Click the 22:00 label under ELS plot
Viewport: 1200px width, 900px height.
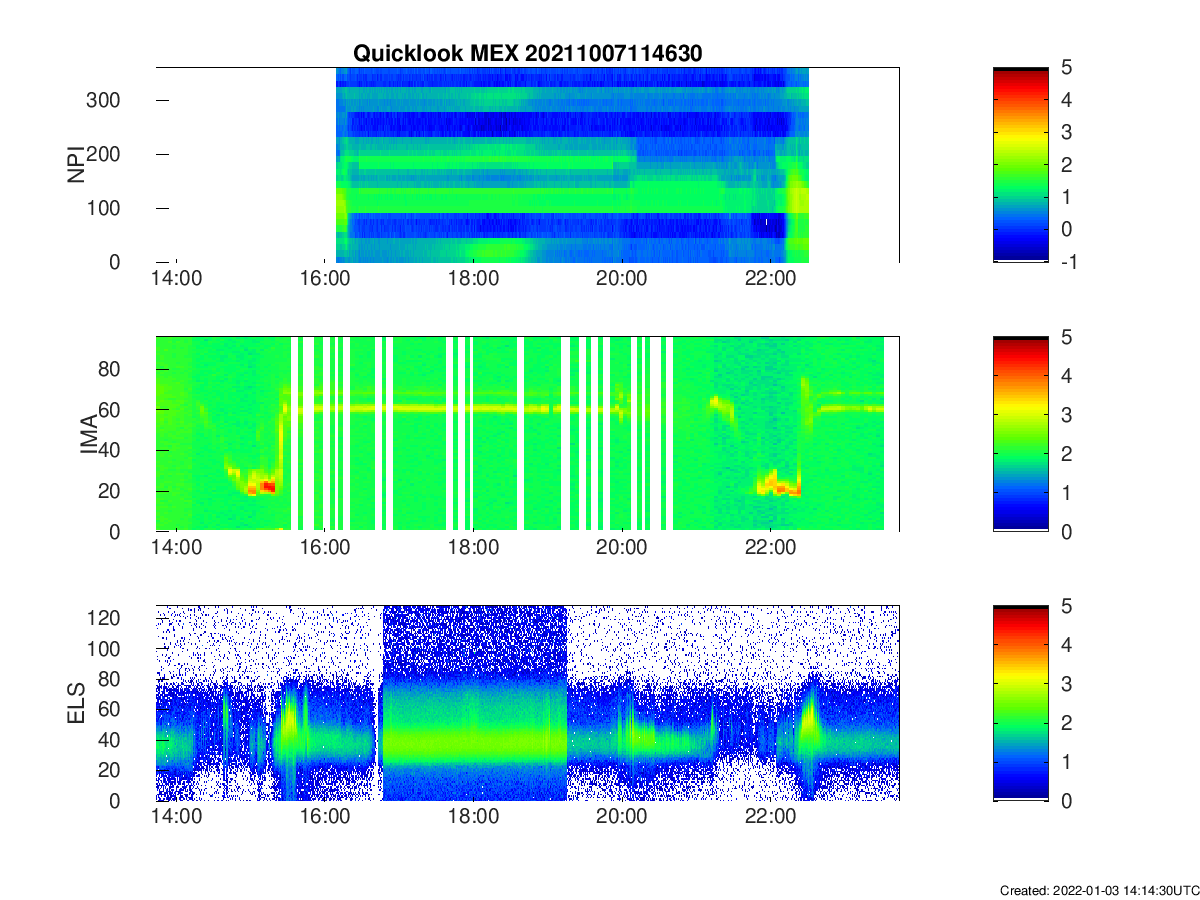coord(770,818)
